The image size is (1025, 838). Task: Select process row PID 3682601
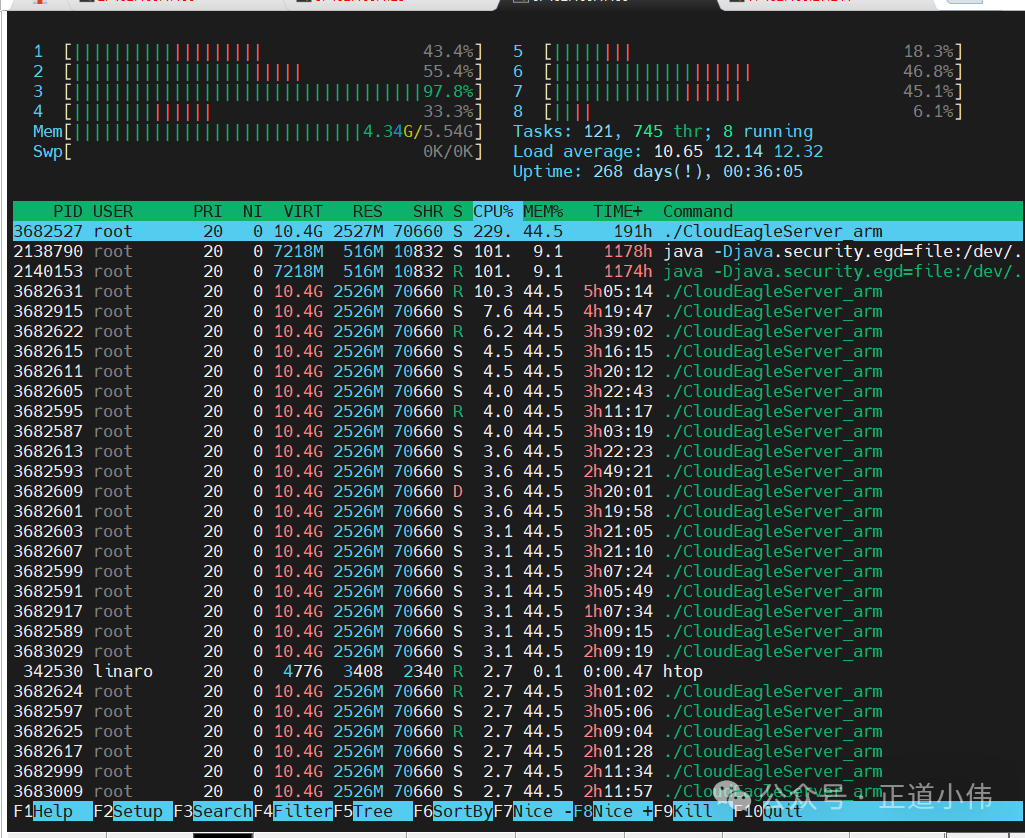(518, 511)
